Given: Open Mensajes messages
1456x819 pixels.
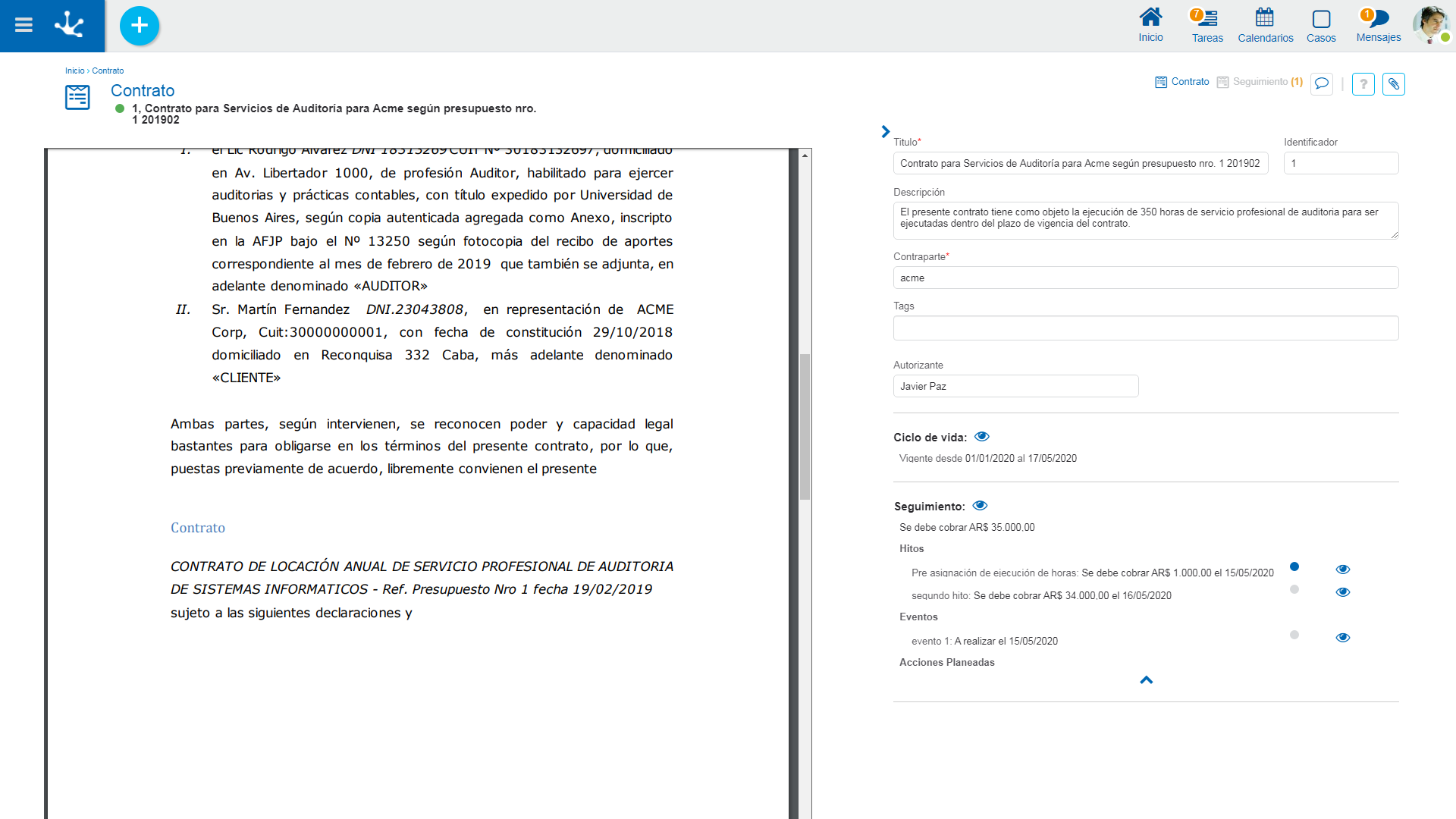Looking at the screenshot, I should 1378,25.
